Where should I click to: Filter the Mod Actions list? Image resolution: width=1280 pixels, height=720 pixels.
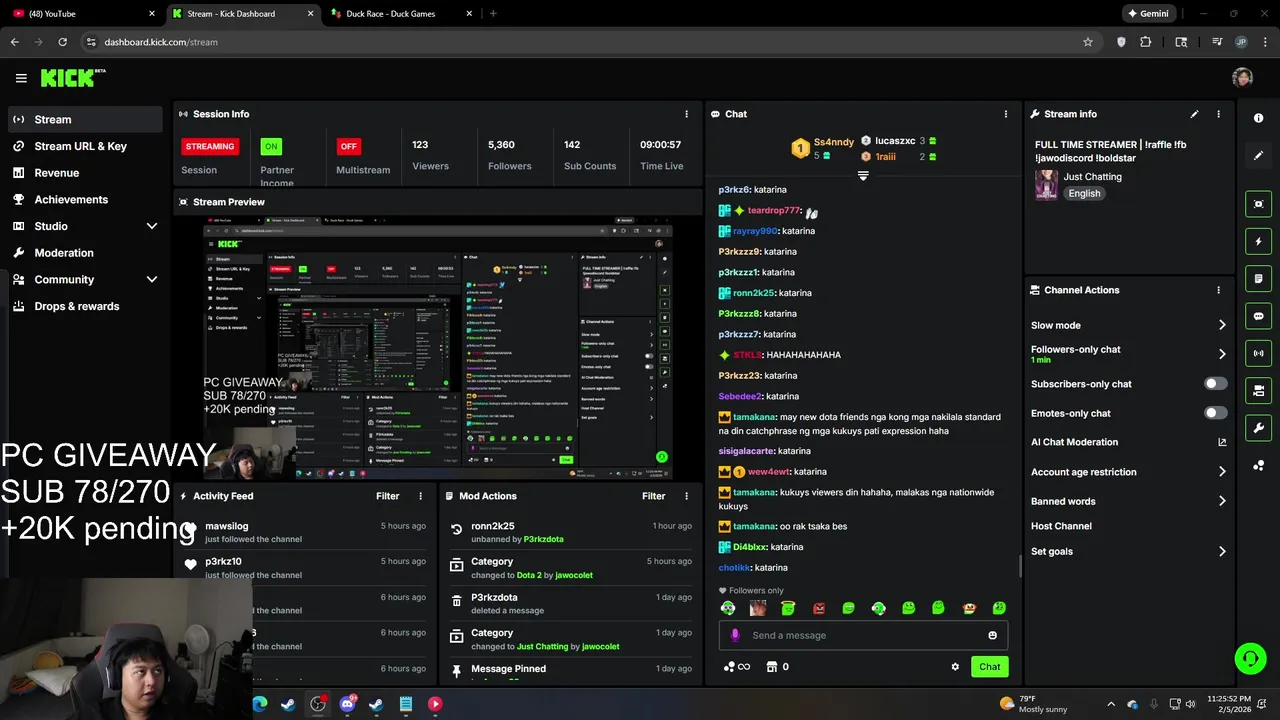(653, 496)
